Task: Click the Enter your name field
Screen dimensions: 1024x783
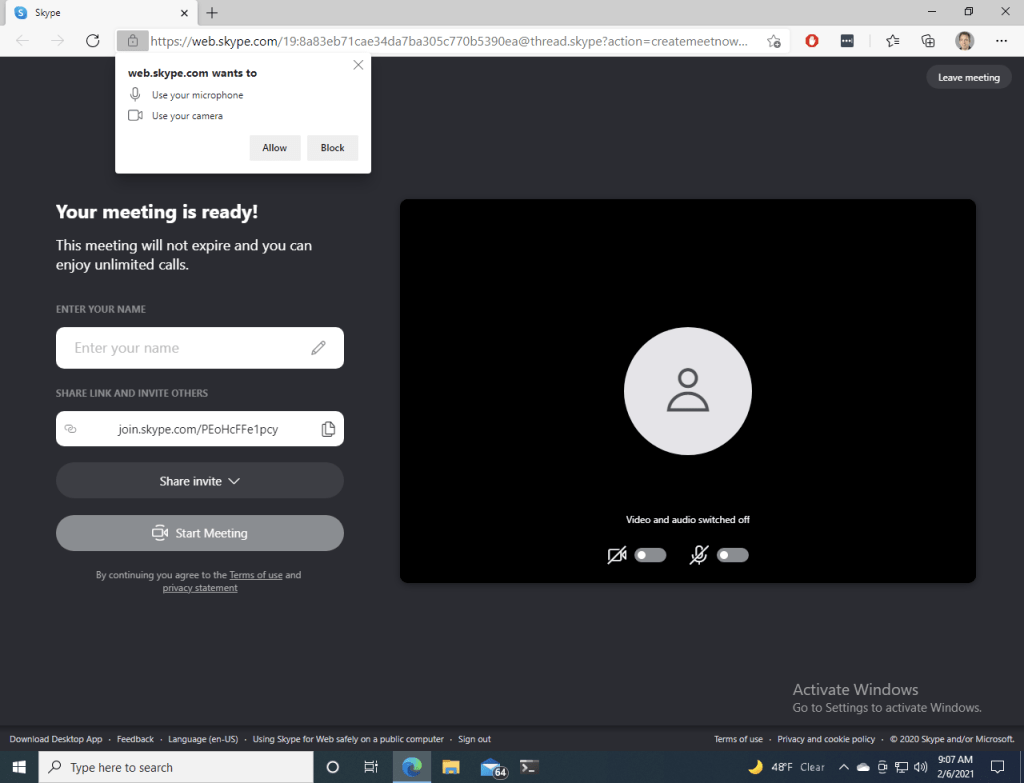Action: pos(185,348)
